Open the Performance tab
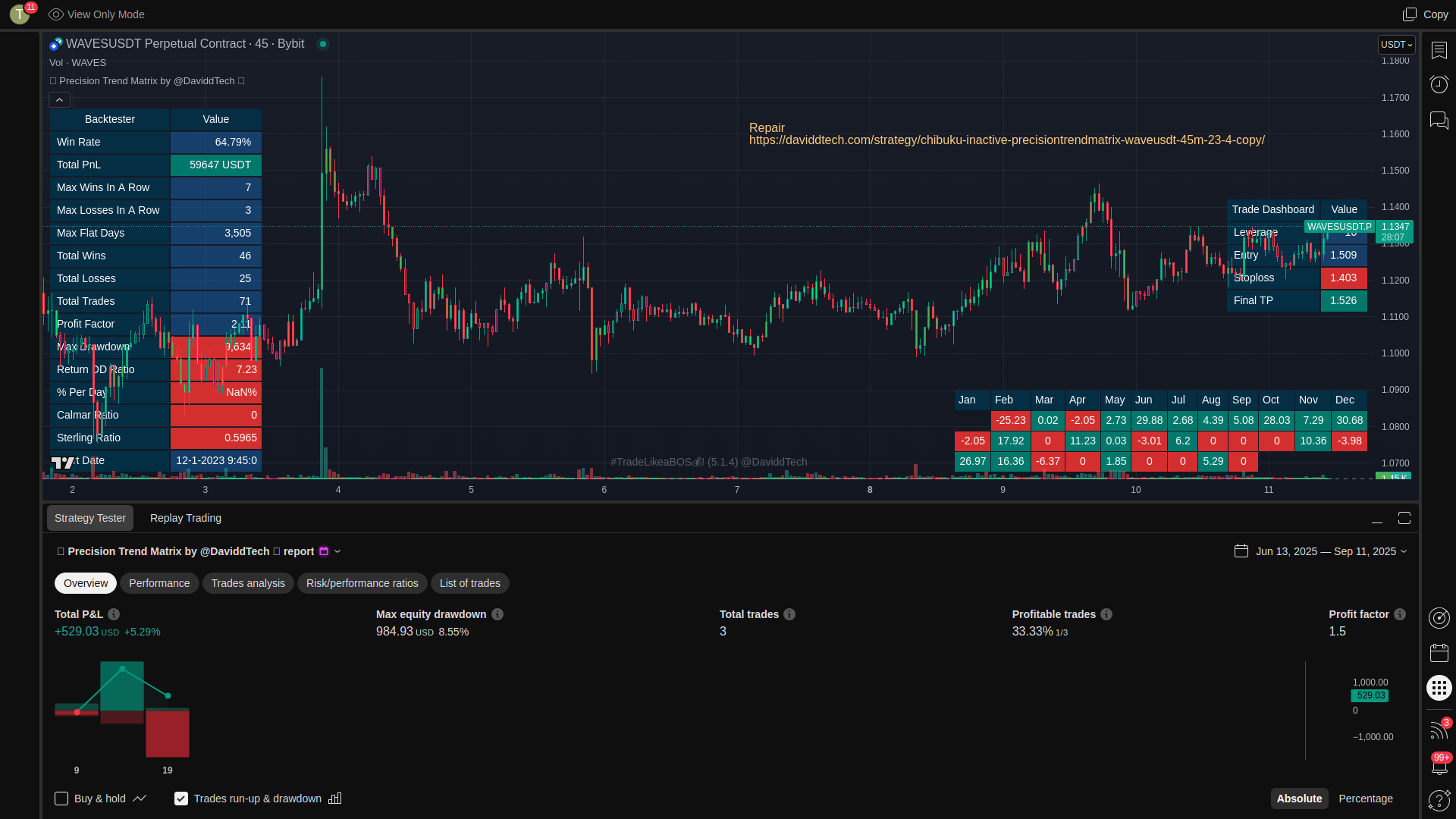This screenshot has width=1456, height=819. click(159, 583)
